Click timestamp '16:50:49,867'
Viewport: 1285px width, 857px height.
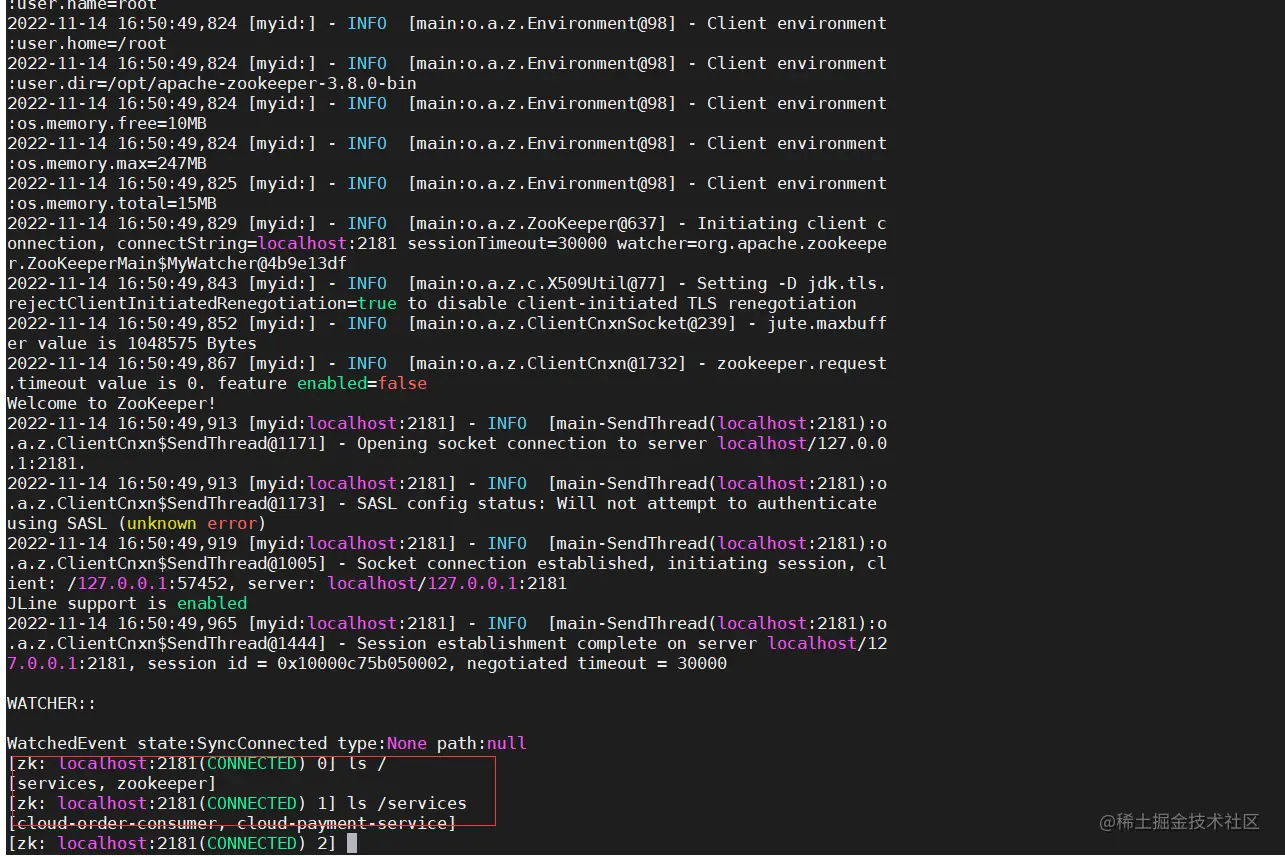coord(177,363)
